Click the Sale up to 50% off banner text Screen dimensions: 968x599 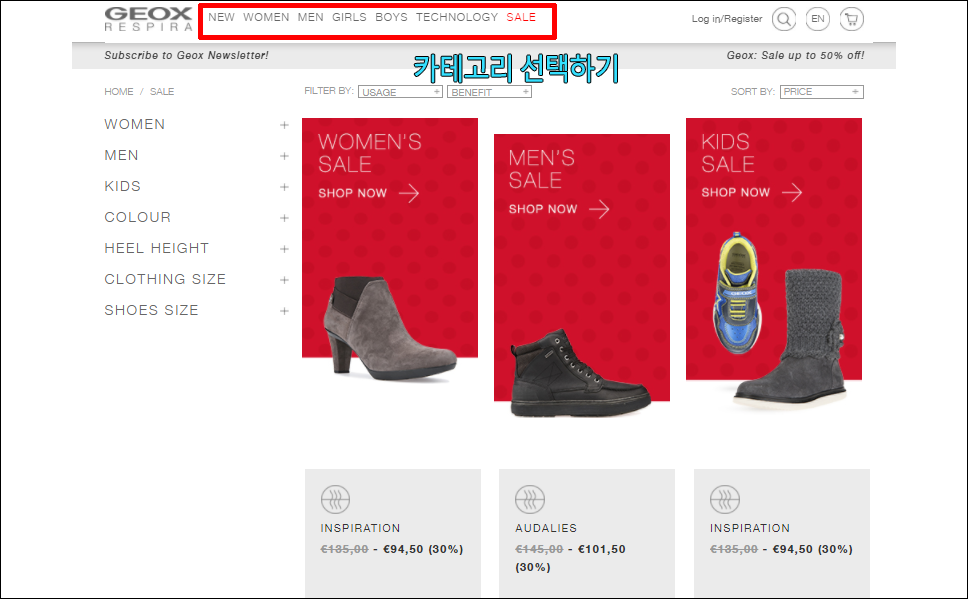click(x=795, y=56)
